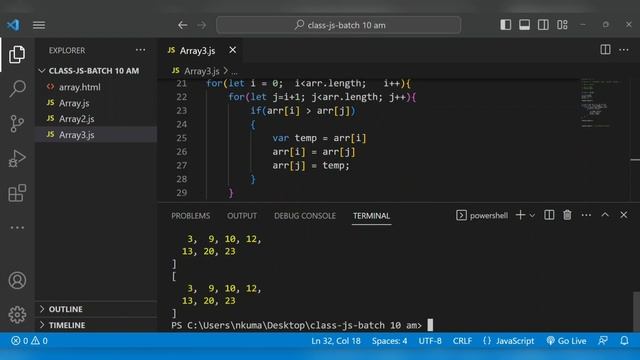Click the breadcrumb ellipsis after Array3.js
Viewport: 640px width, 360px height.
[x=235, y=71]
